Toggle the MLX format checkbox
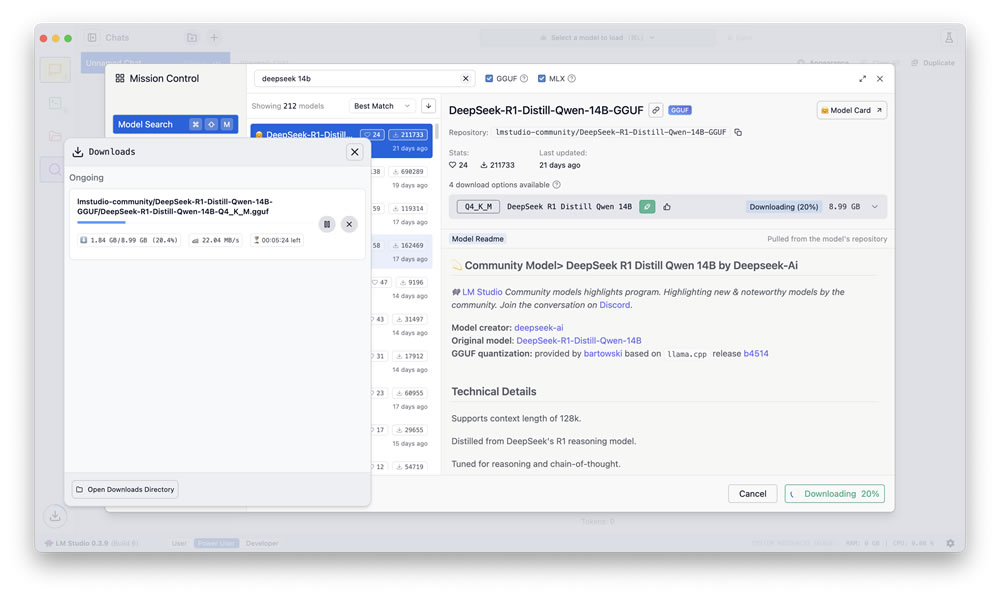This screenshot has height=598, width=1000. pos(541,78)
